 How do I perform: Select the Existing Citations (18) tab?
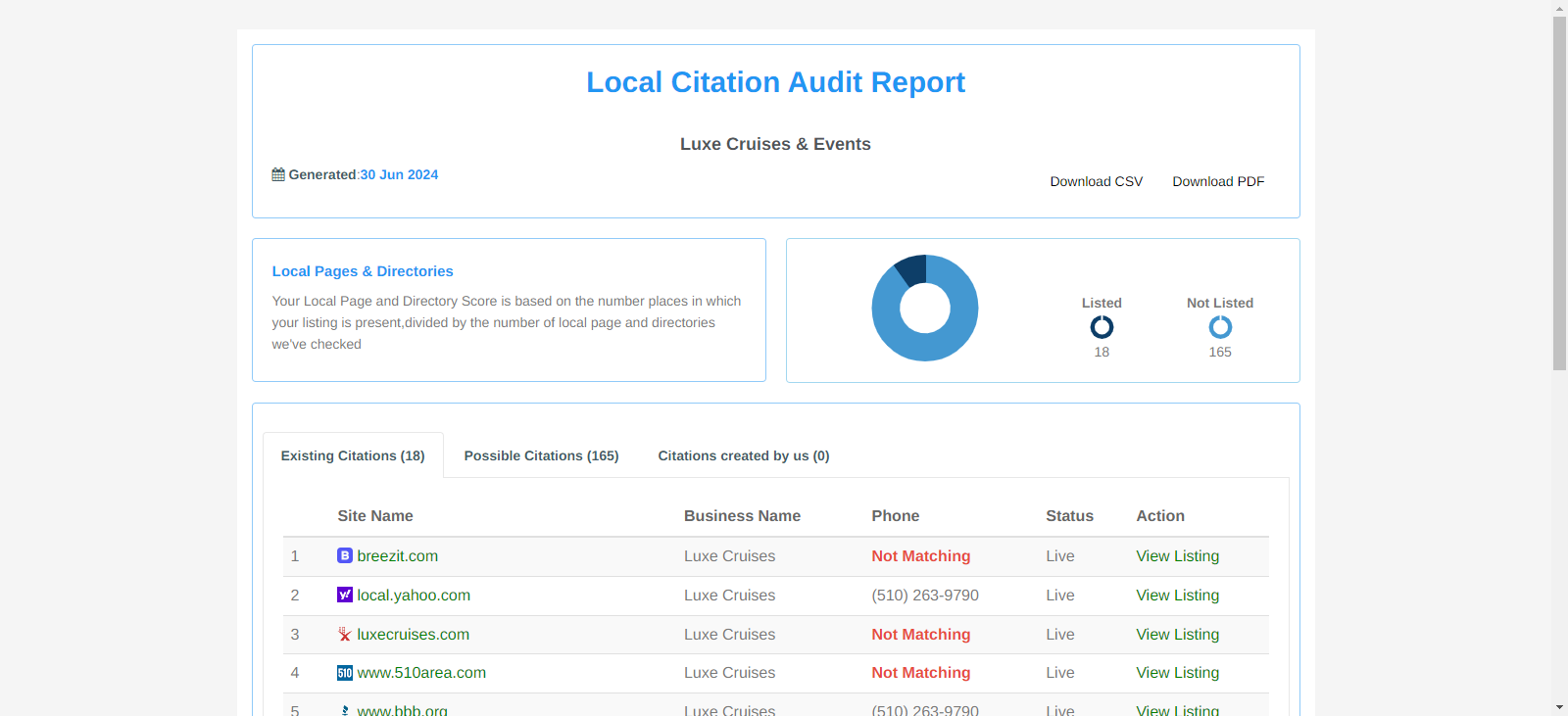353,455
